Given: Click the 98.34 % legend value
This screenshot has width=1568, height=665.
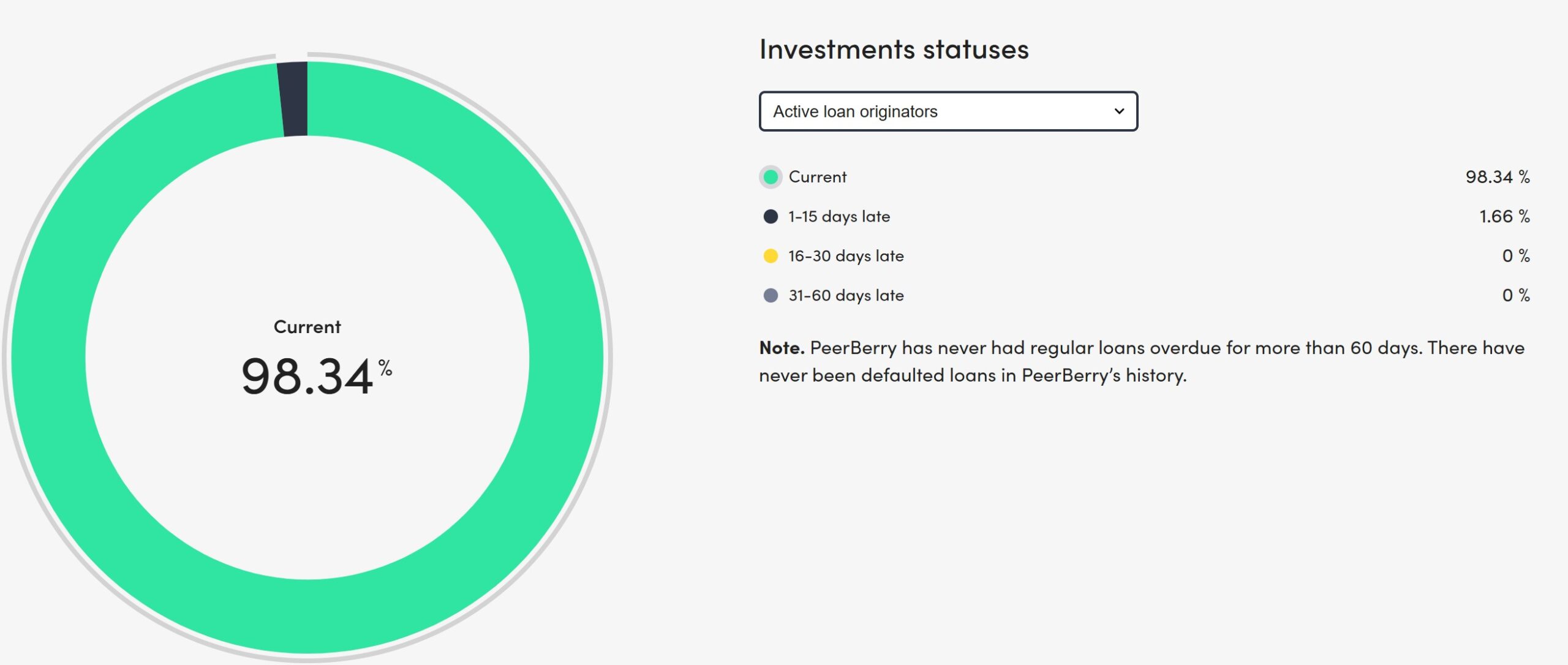Looking at the screenshot, I should coord(1498,177).
